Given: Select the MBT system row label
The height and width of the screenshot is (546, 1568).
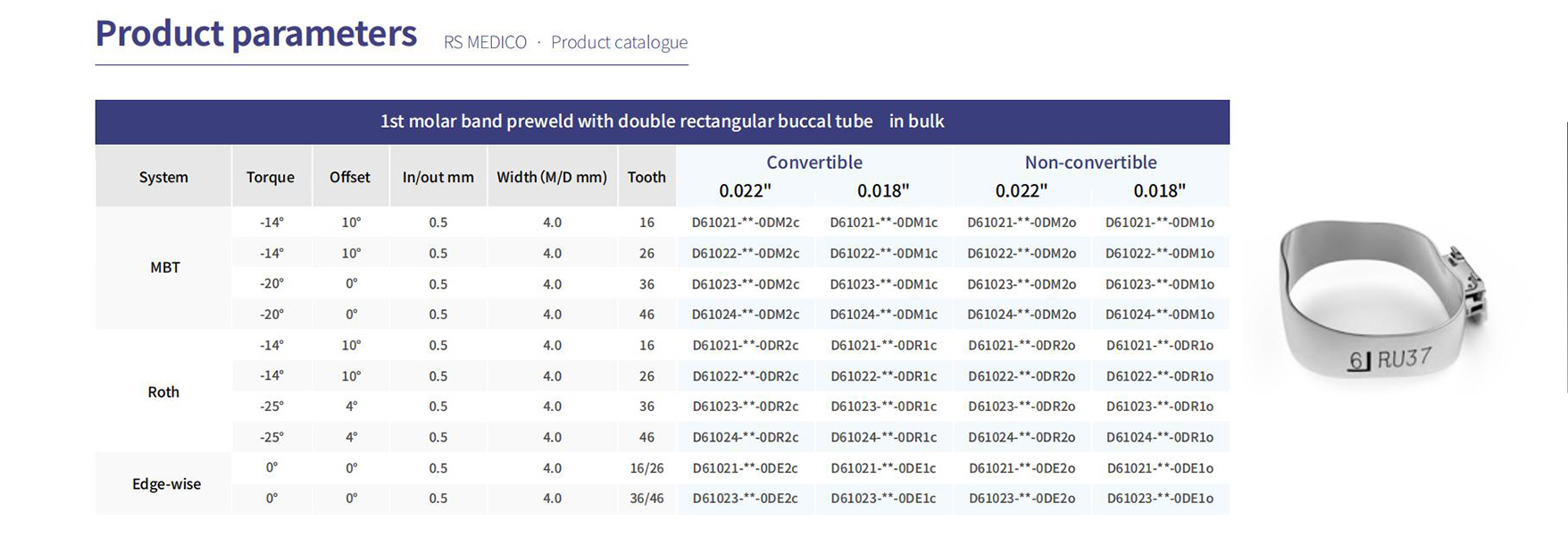Looking at the screenshot, I should pos(165,267).
